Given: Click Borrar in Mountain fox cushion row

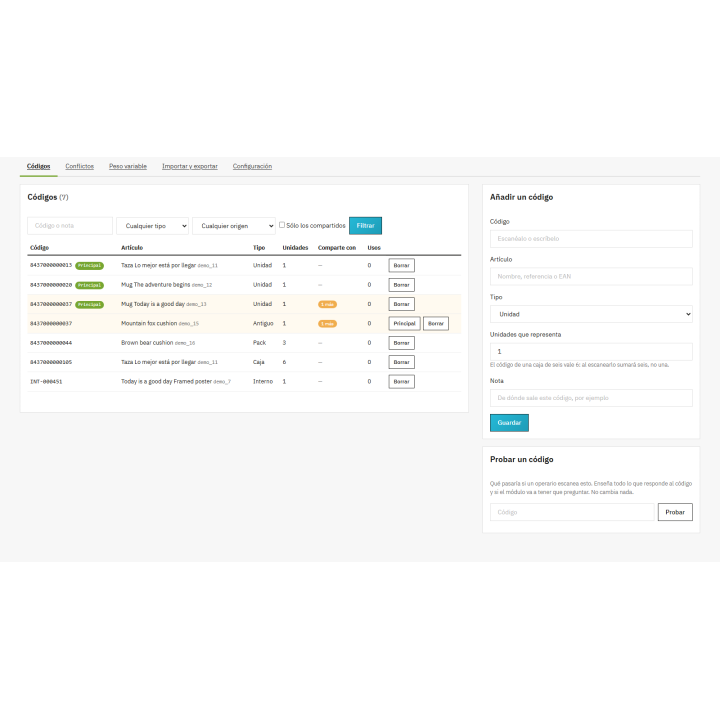Looking at the screenshot, I should [x=436, y=323].
